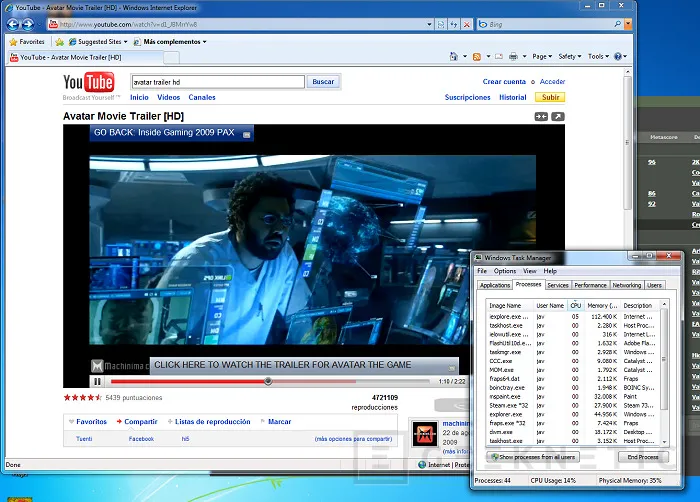Image resolution: width=700 pixels, height=502 pixels.
Task: Click Show processes from all users button
Action: [x=533, y=457]
